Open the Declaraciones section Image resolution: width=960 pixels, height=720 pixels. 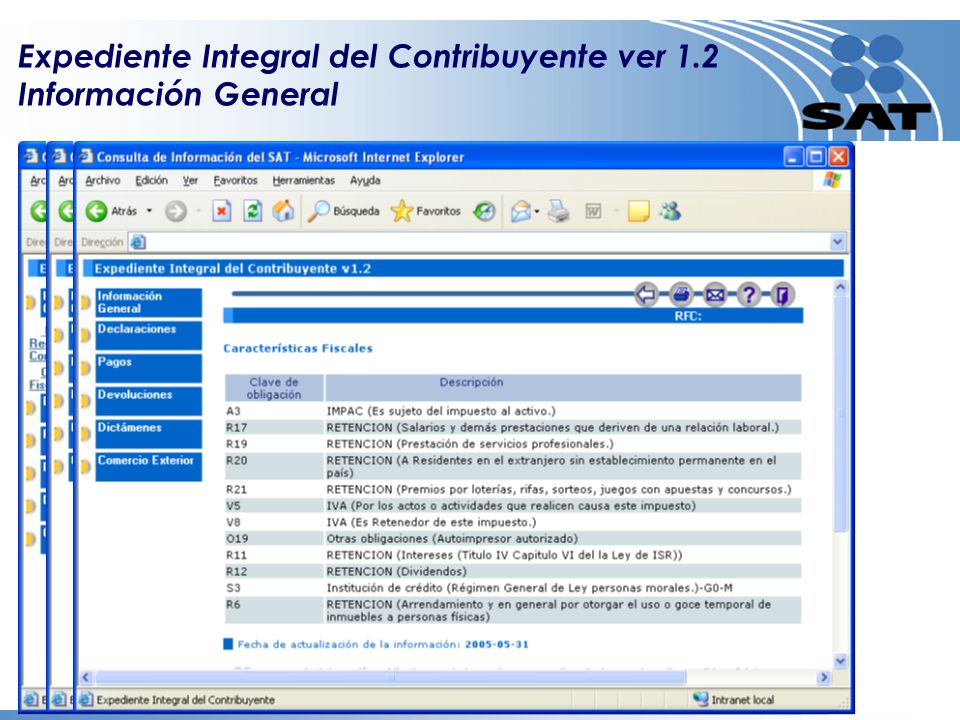[x=149, y=336]
